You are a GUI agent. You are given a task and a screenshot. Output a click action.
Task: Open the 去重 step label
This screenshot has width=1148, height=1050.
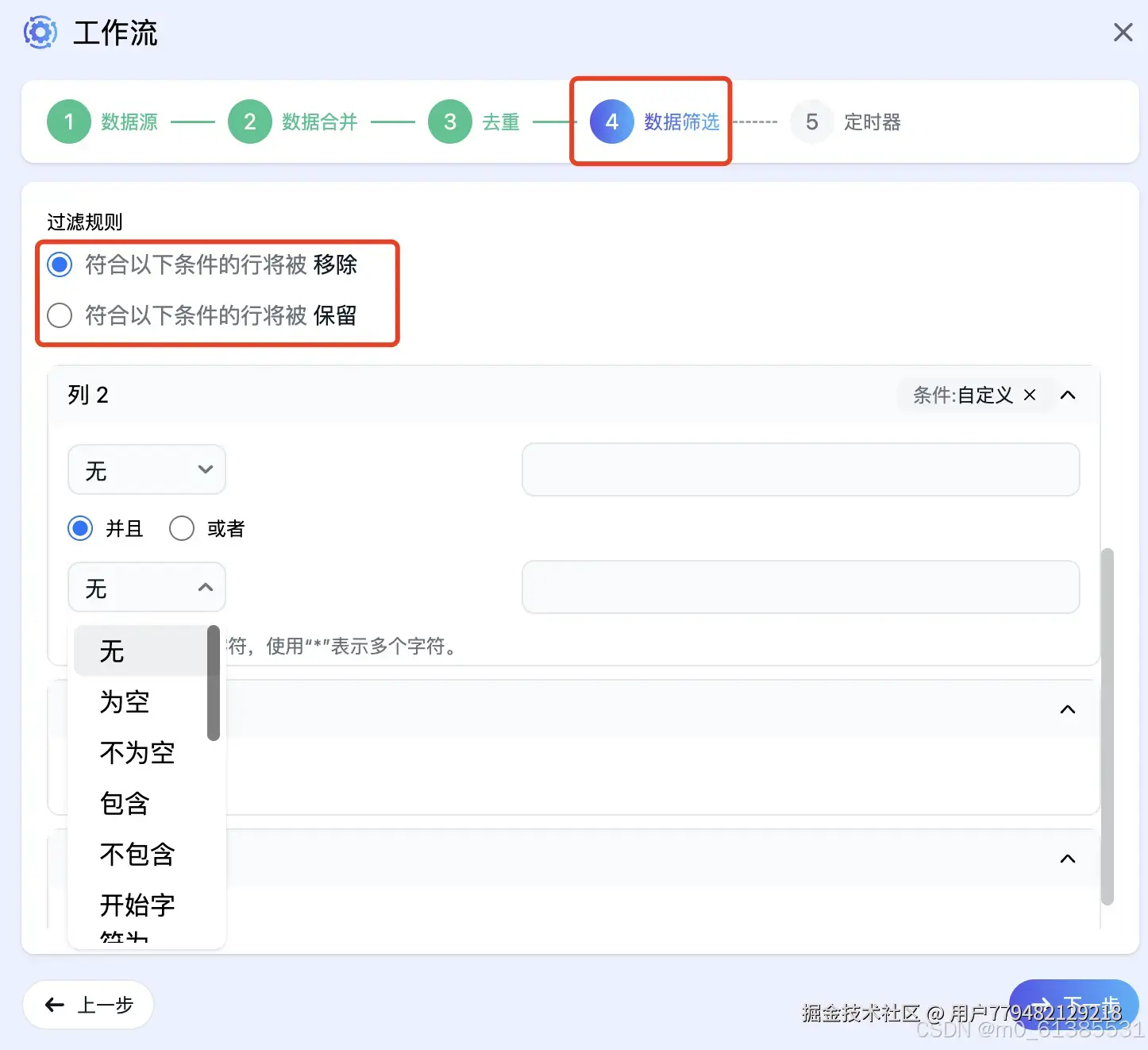coord(501,122)
